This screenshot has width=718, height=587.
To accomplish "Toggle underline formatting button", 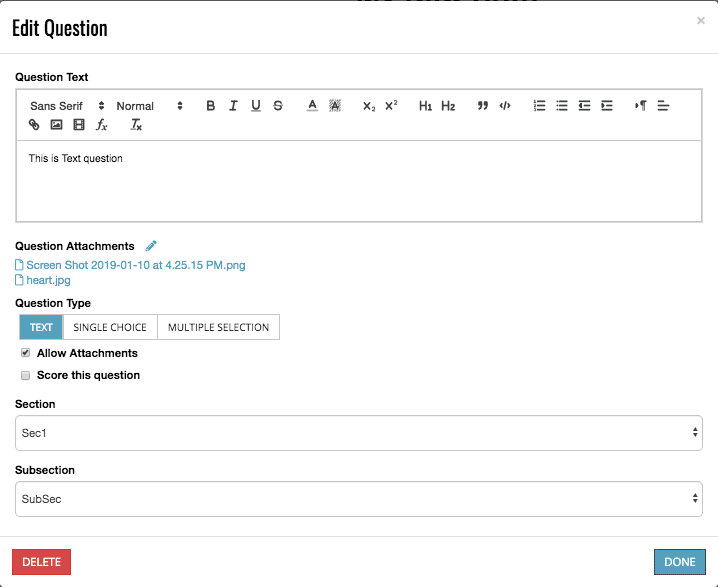I will 256,106.
